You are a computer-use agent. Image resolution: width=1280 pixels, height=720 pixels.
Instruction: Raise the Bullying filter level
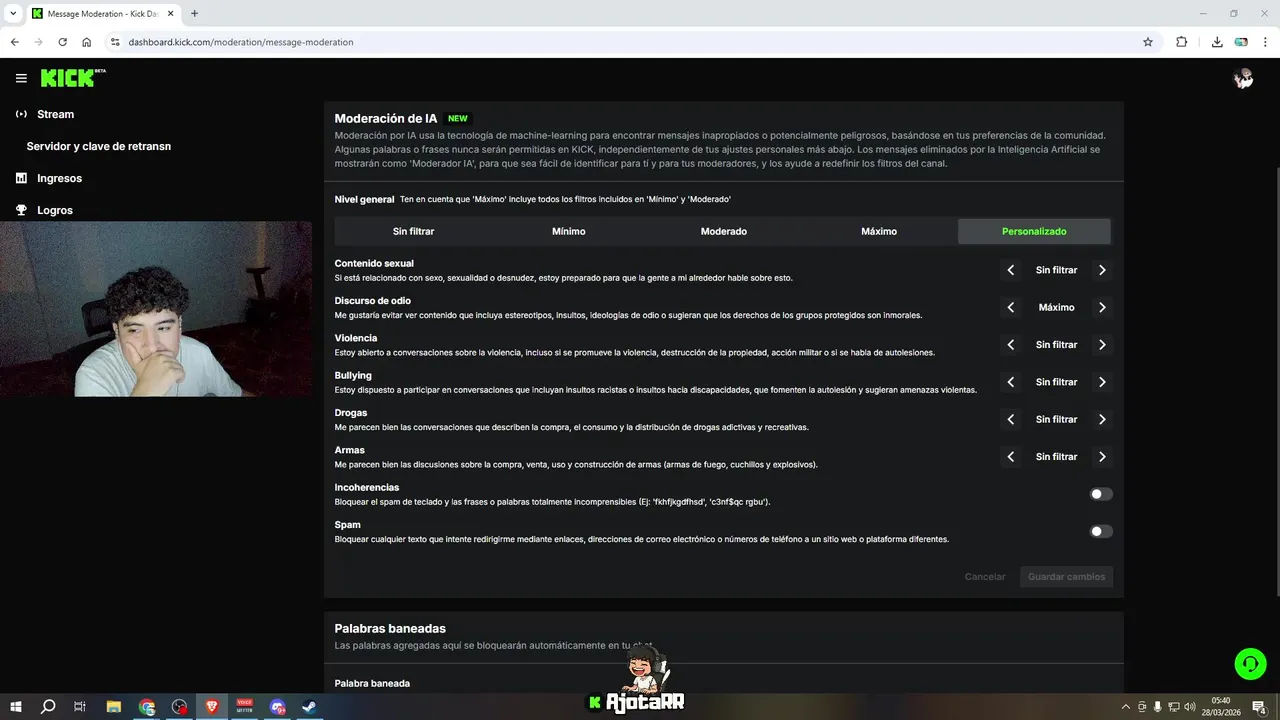pos(1102,382)
